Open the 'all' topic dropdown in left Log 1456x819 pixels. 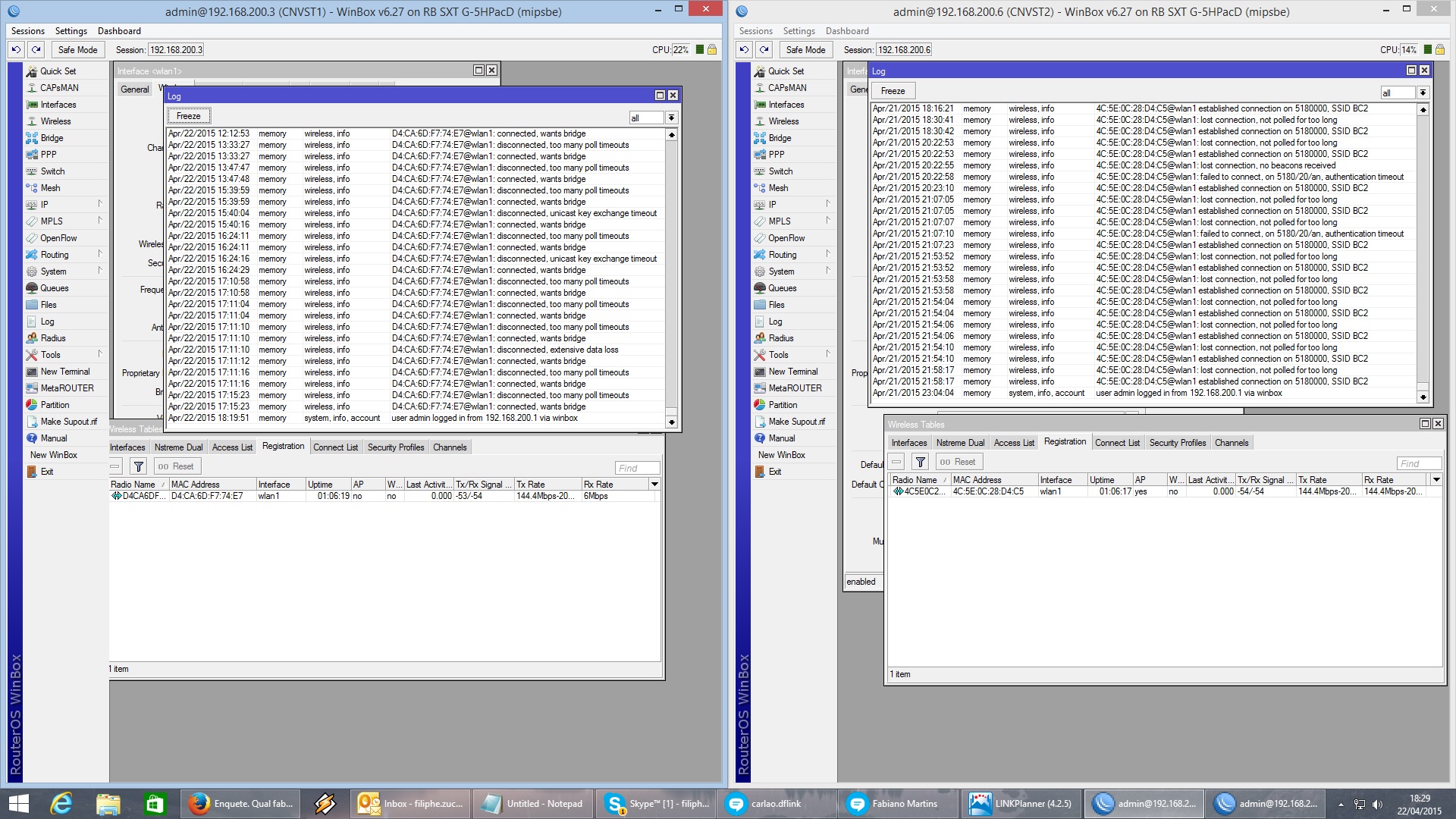coord(671,118)
